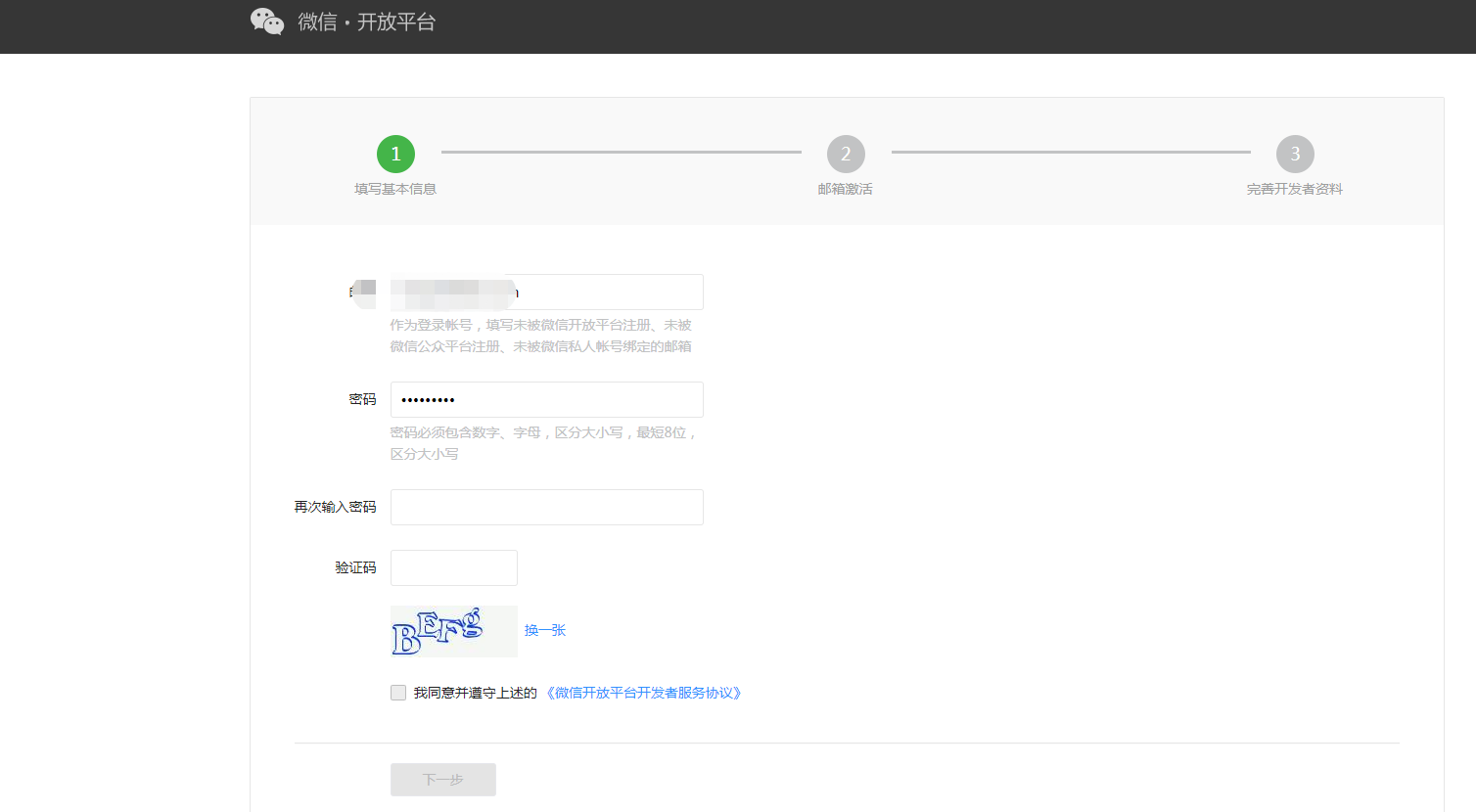Click the 再次输入密码 label

pyautogui.click(x=335, y=507)
